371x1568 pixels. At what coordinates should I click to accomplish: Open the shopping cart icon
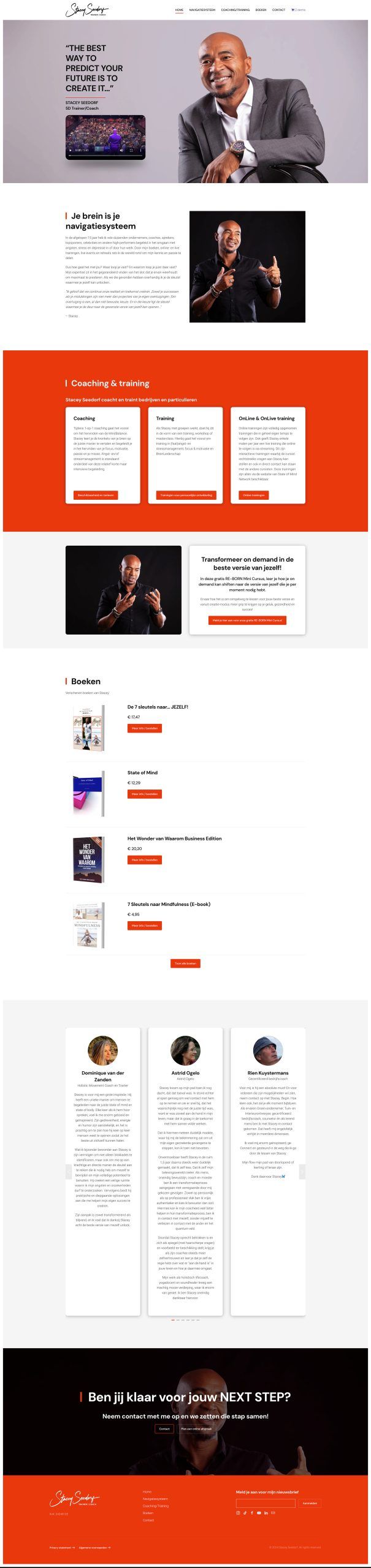click(x=293, y=10)
